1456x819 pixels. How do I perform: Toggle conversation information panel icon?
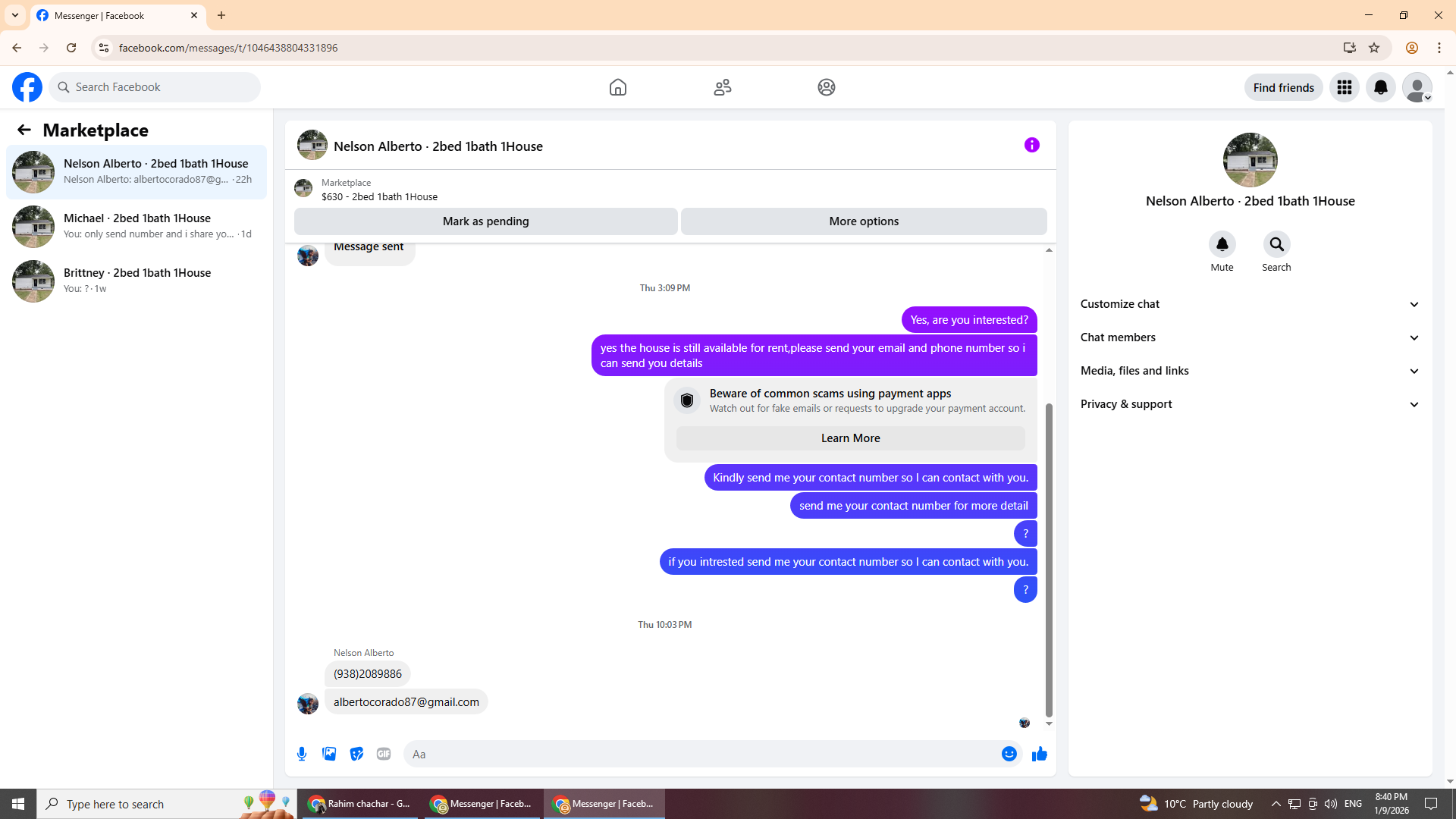[1031, 145]
